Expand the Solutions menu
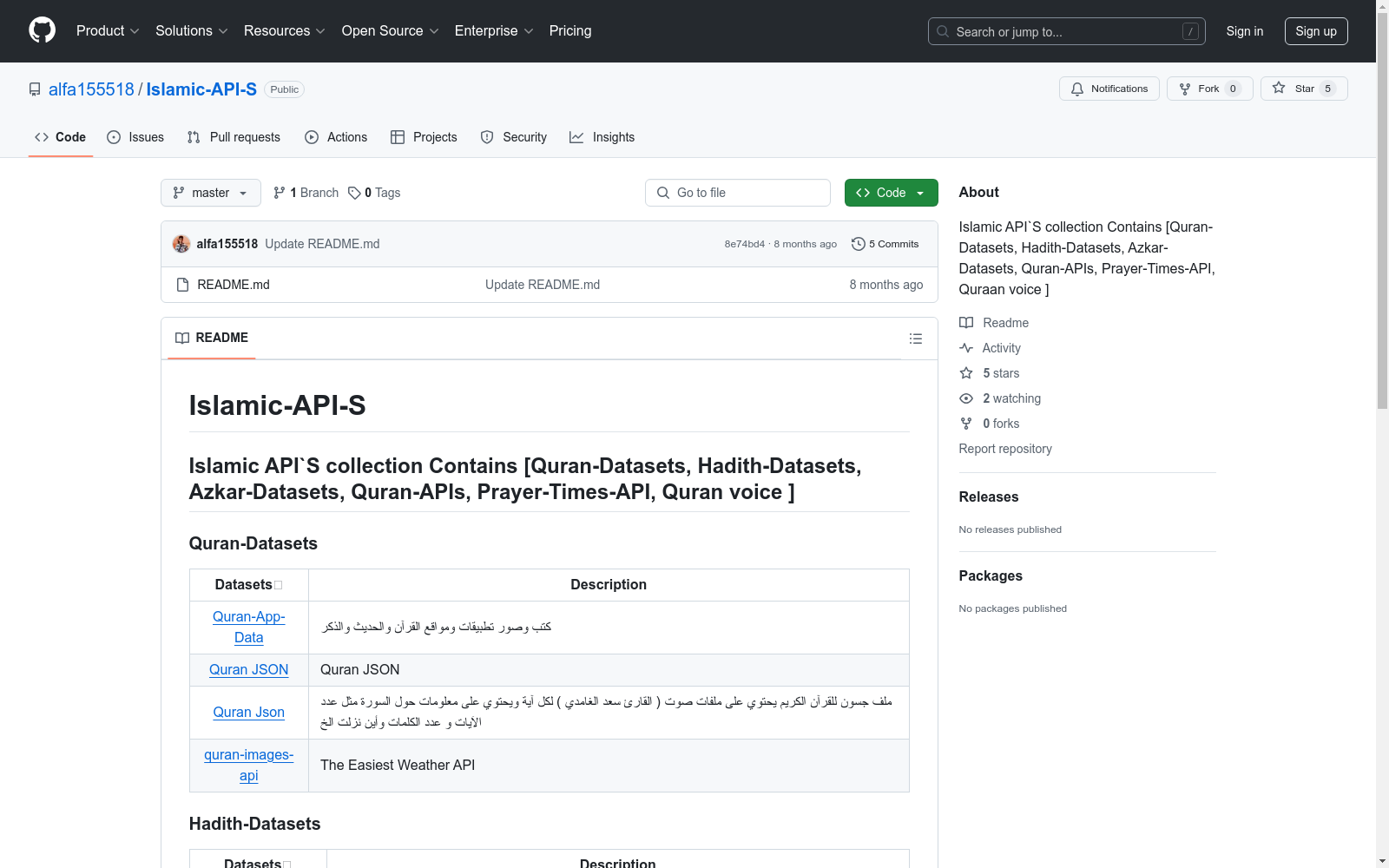The width and height of the screenshot is (1389, 868). click(192, 31)
